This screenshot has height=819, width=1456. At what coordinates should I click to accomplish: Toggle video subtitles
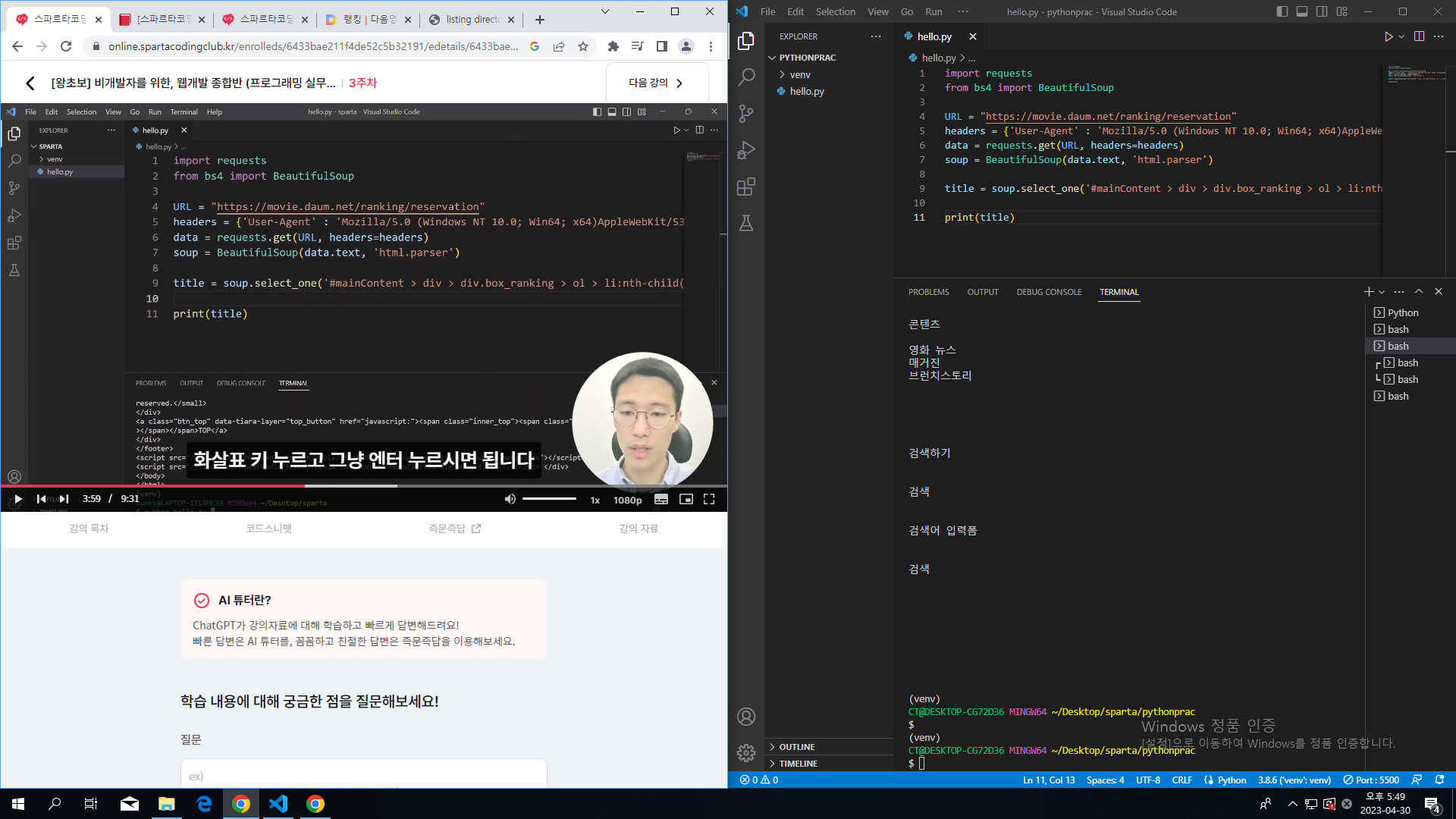[661, 499]
